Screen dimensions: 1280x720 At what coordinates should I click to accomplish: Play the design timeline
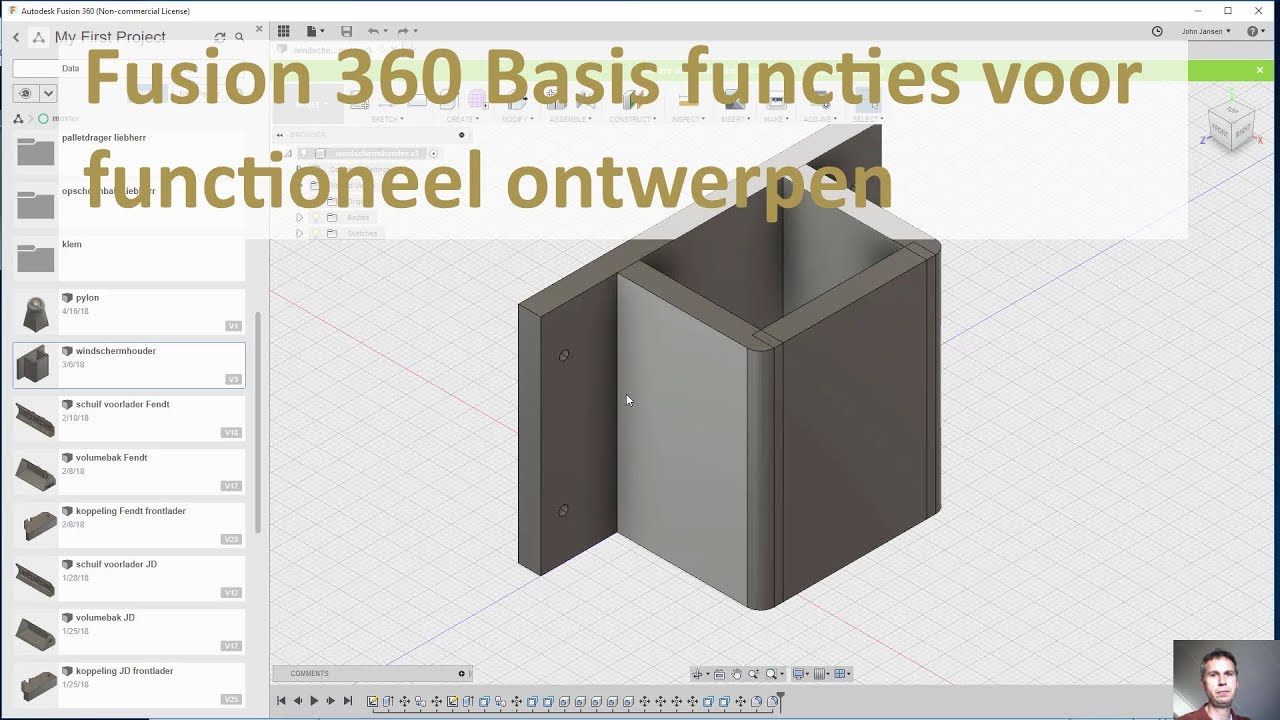(x=314, y=701)
